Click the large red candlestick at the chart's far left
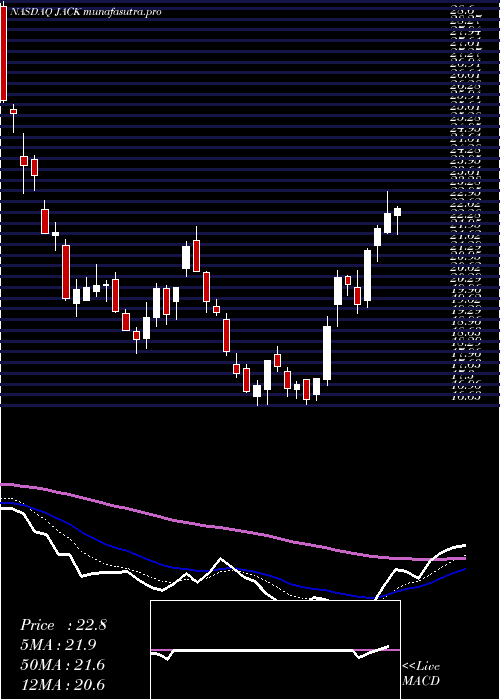Image resolution: width=500 pixels, height=700 pixels. [4, 52]
